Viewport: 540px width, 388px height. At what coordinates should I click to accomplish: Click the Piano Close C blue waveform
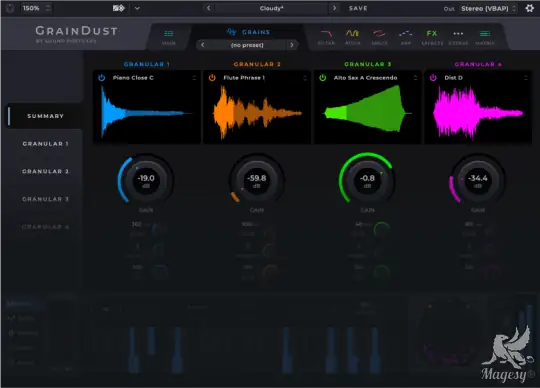(x=146, y=112)
